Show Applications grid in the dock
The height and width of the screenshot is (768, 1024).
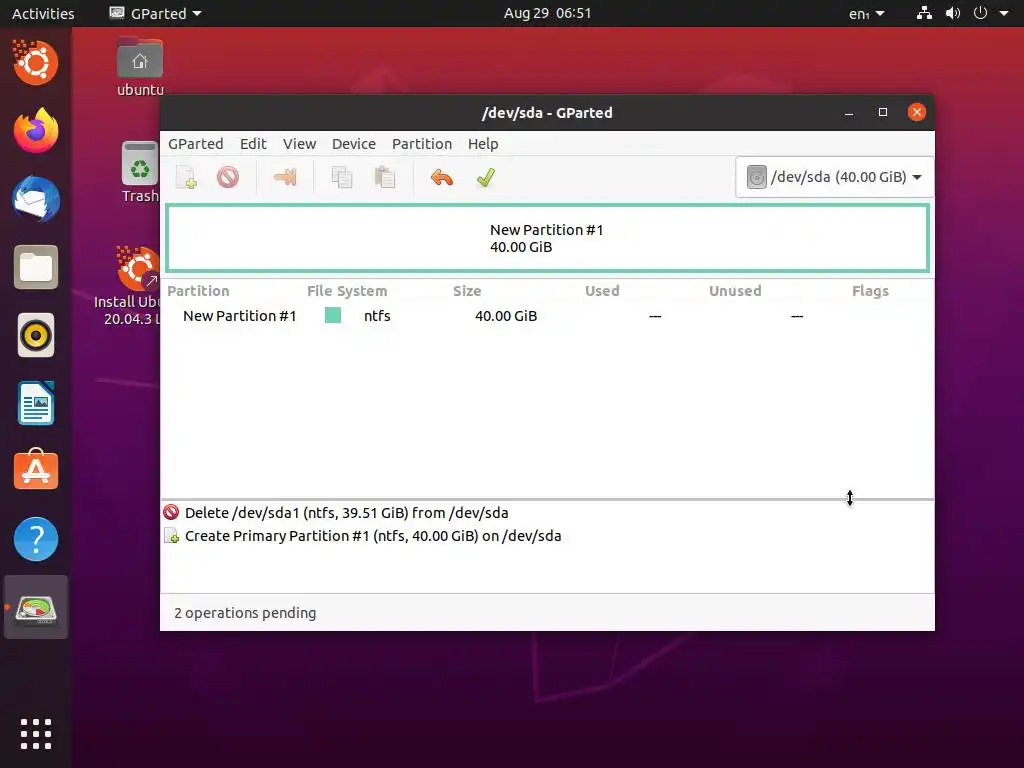tap(36, 733)
